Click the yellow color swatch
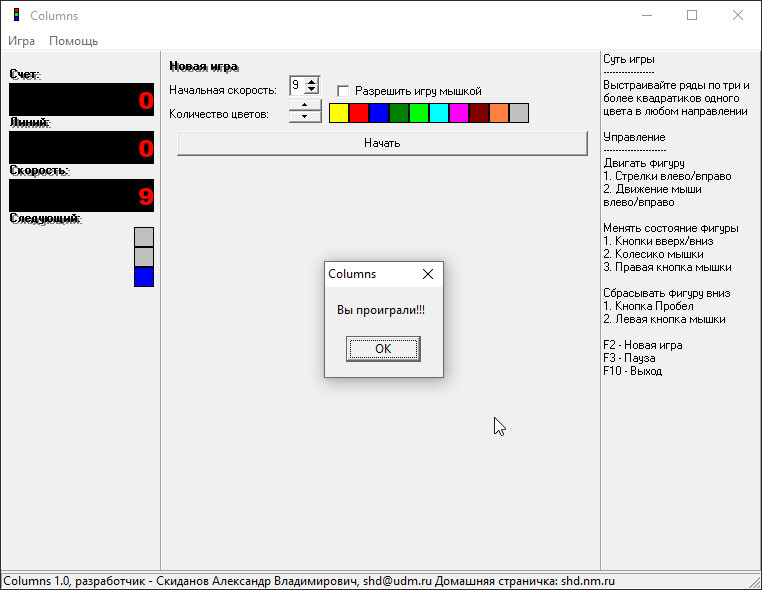The width and height of the screenshot is (762, 590). click(339, 113)
